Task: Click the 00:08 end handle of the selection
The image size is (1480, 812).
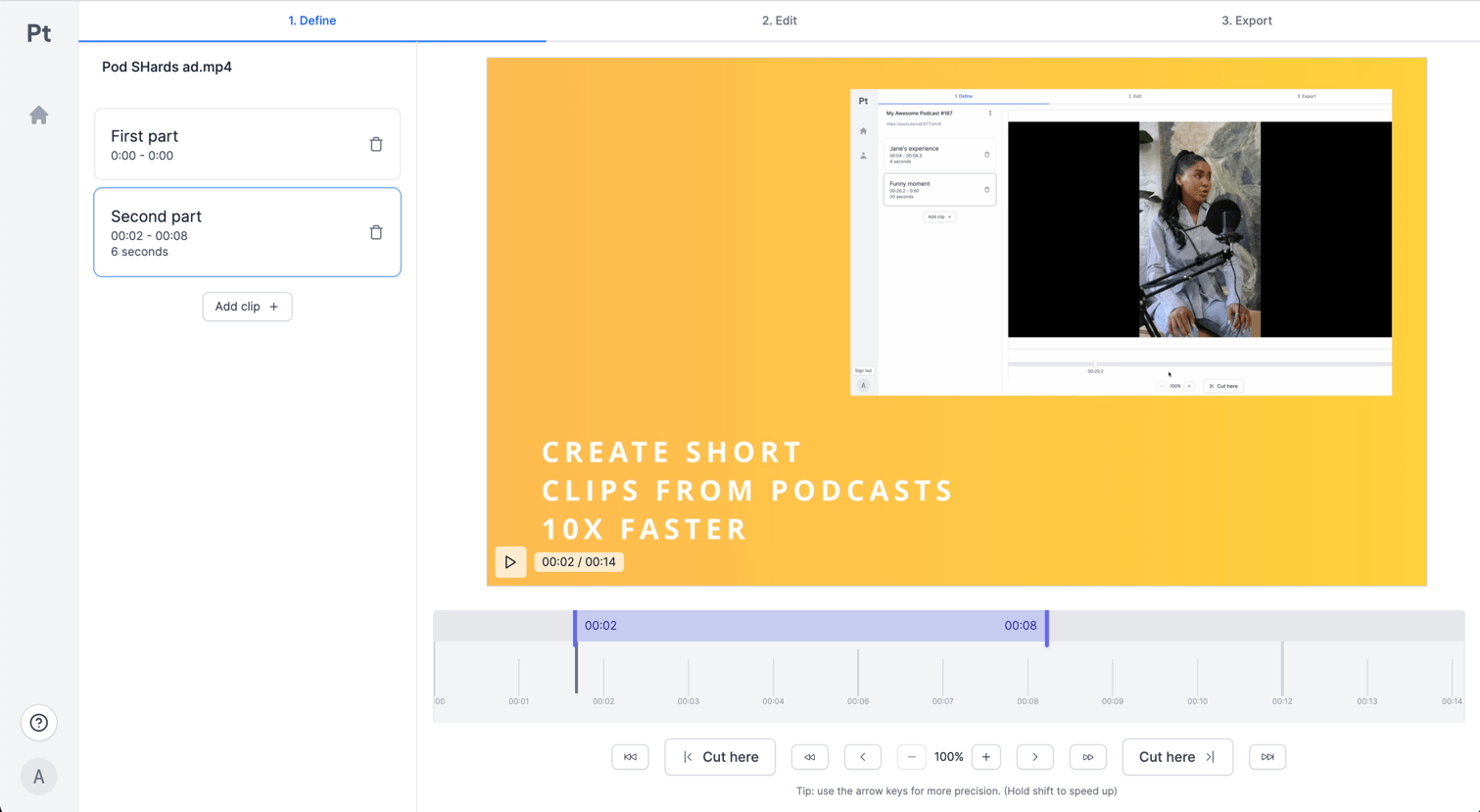Action: coord(1047,628)
